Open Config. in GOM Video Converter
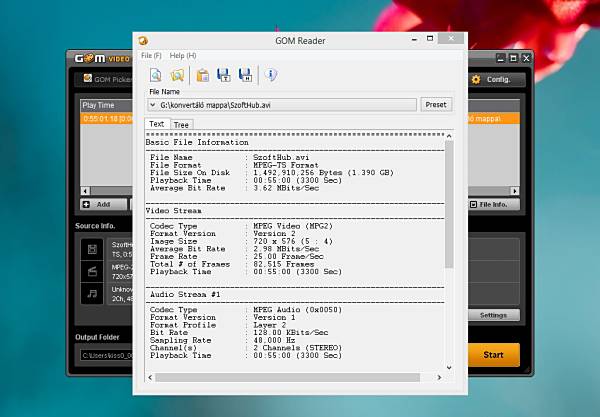This screenshot has width=600, height=417. coord(498,80)
